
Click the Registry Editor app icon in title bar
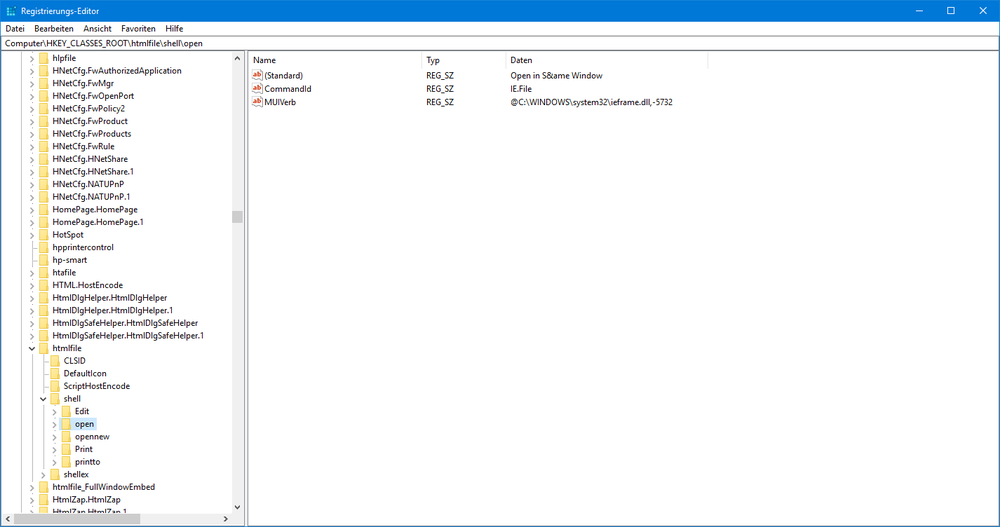tap(11, 10)
